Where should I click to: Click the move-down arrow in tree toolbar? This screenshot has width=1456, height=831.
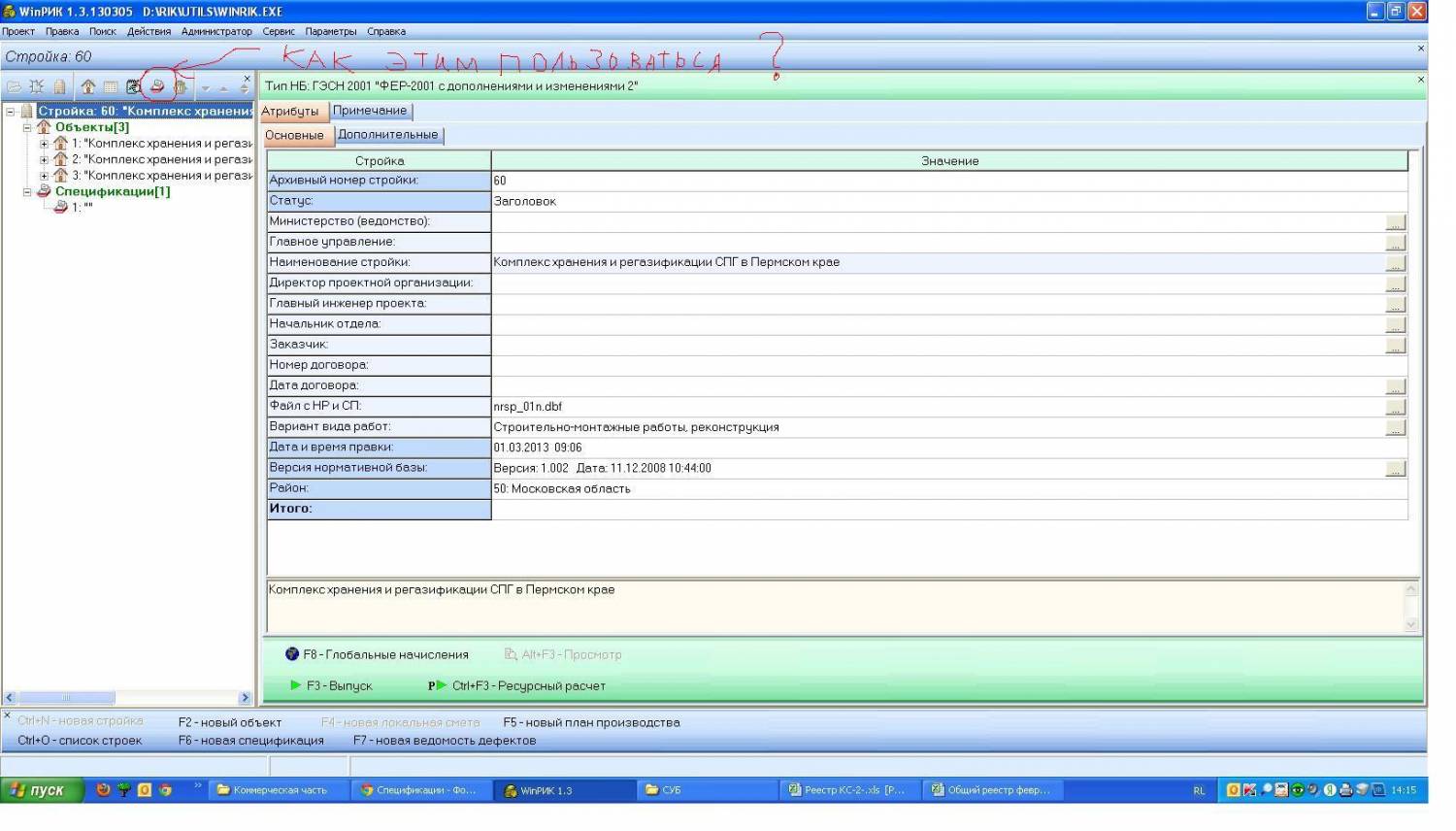[205, 88]
